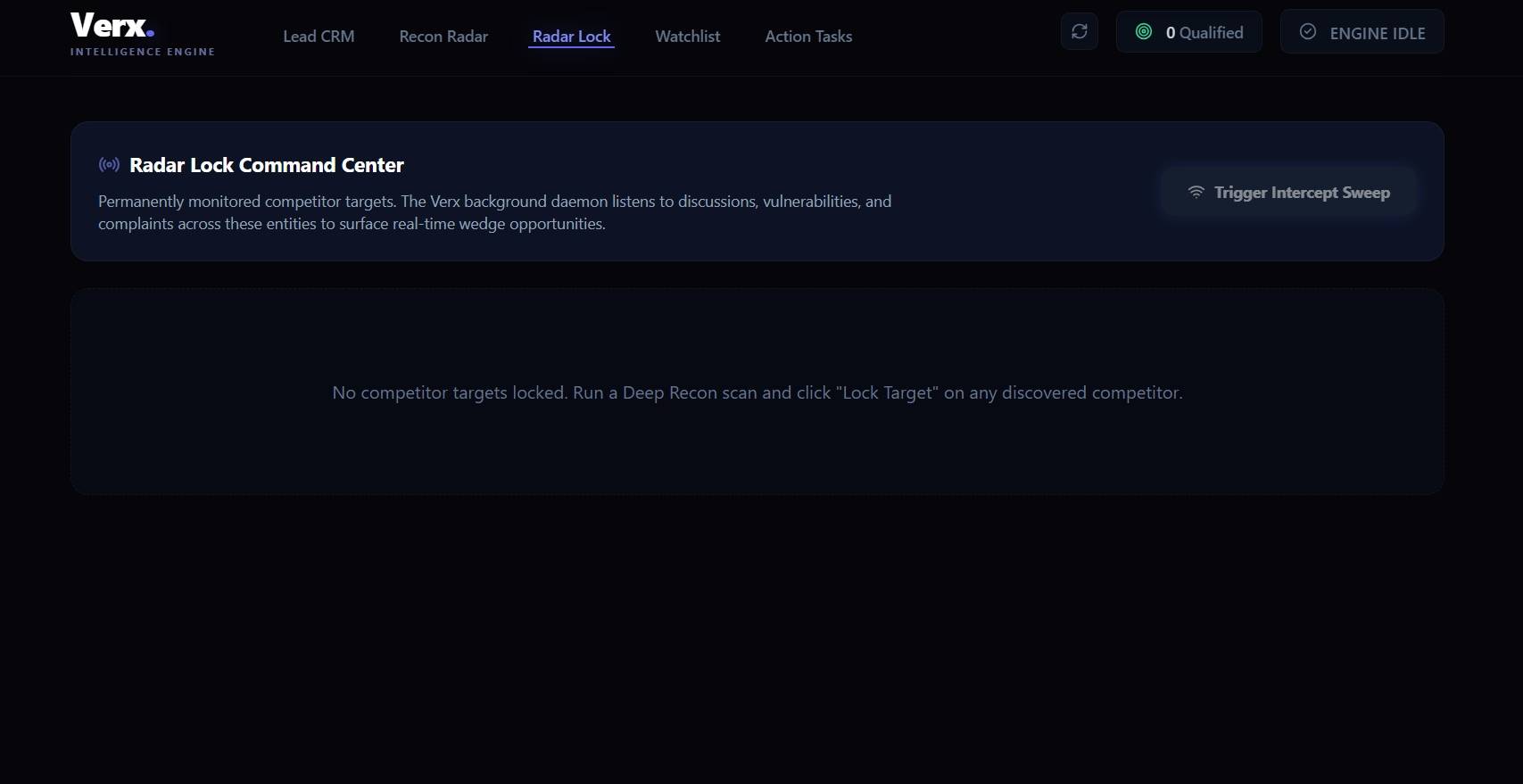Click the ENGINE IDLE status button
Image resolution: width=1523 pixels, height=784 pixels.
(x=1362, y=32)
